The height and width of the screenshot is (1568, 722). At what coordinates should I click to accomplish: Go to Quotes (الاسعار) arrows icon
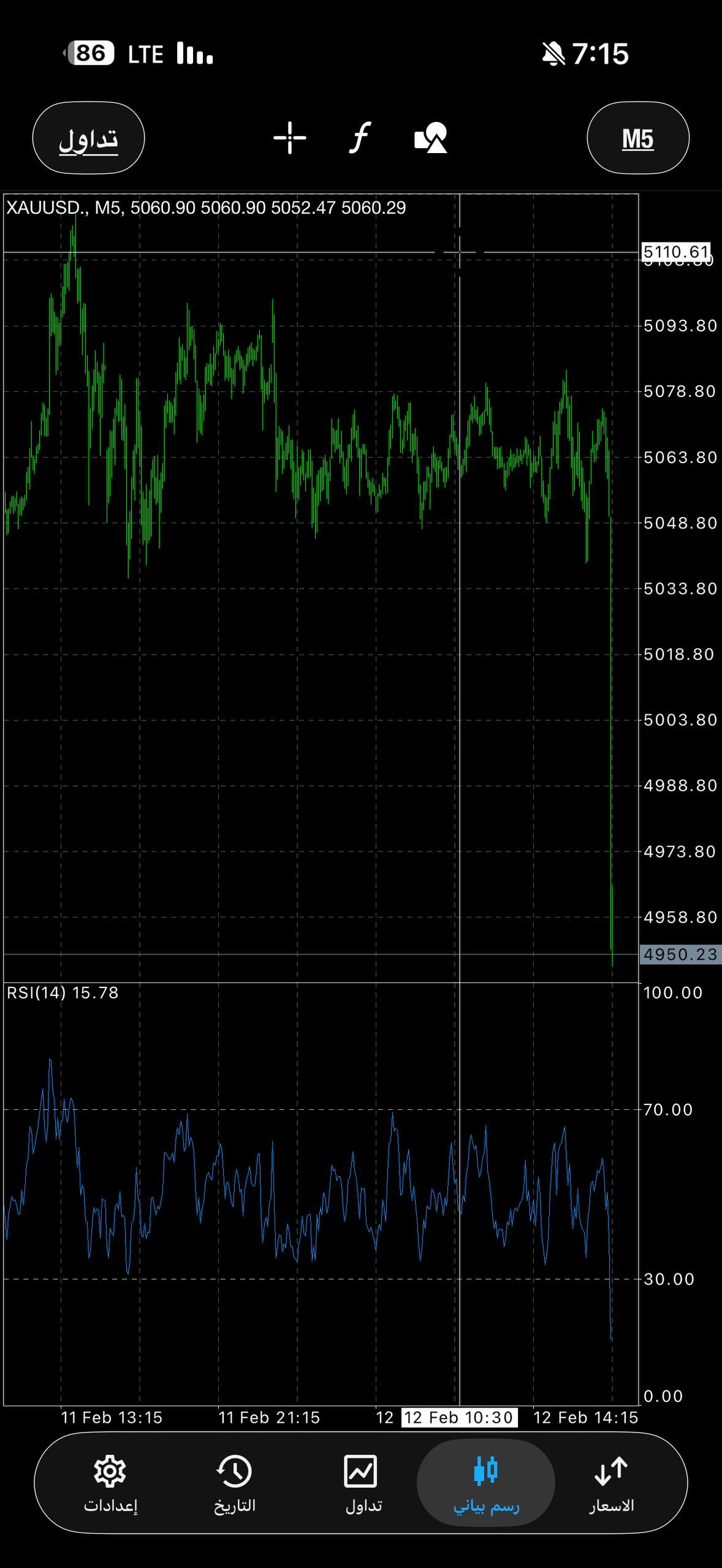tap(611, 1483)
